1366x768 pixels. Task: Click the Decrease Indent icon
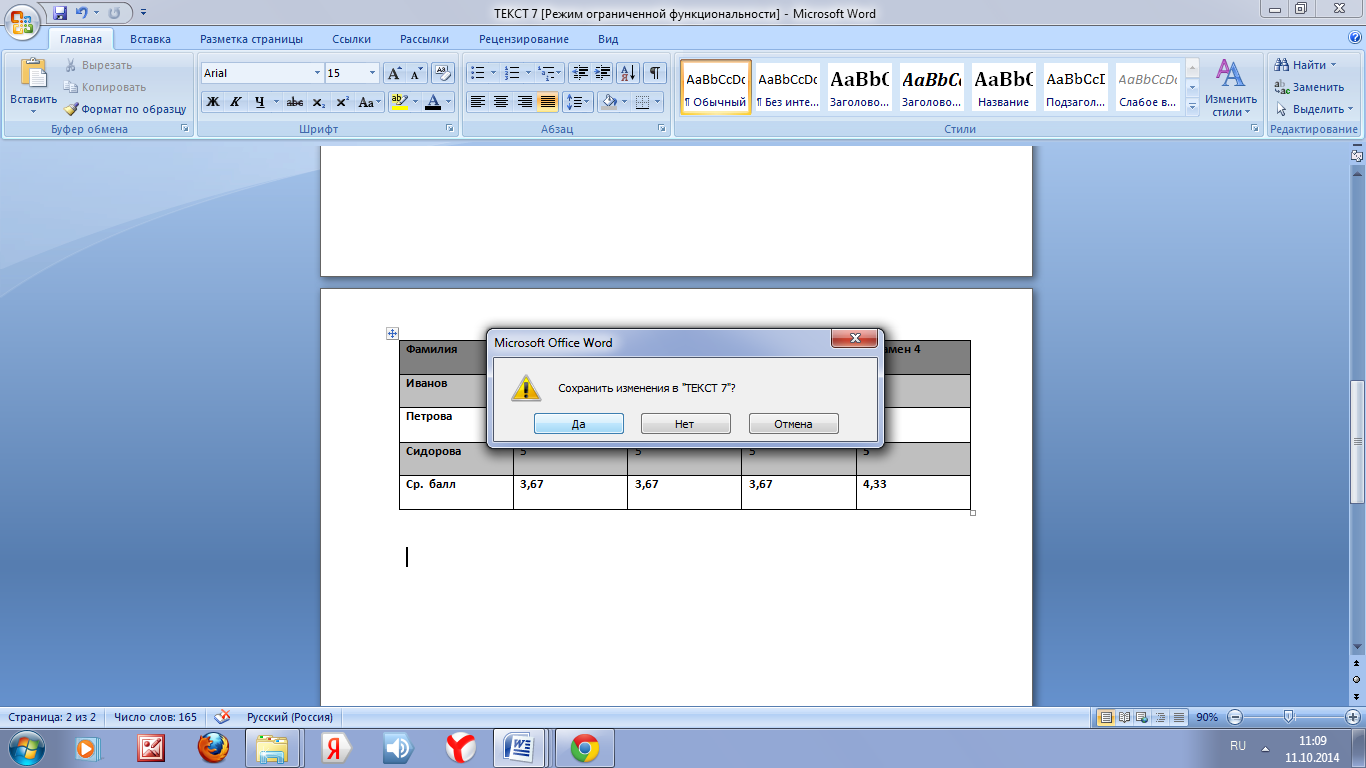click(580, 73)
